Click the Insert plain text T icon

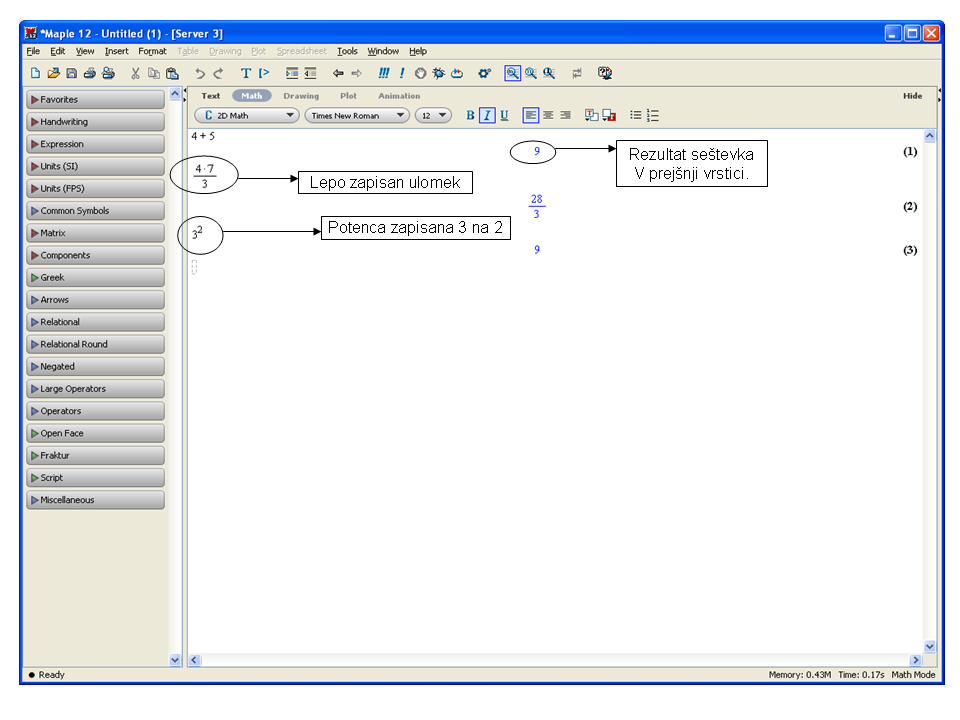[246, 73]
